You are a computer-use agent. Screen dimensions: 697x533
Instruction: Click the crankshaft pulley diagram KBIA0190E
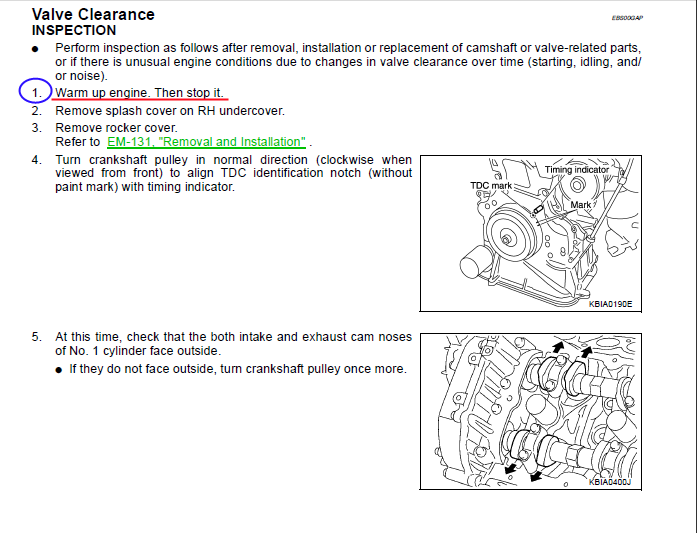531,233
